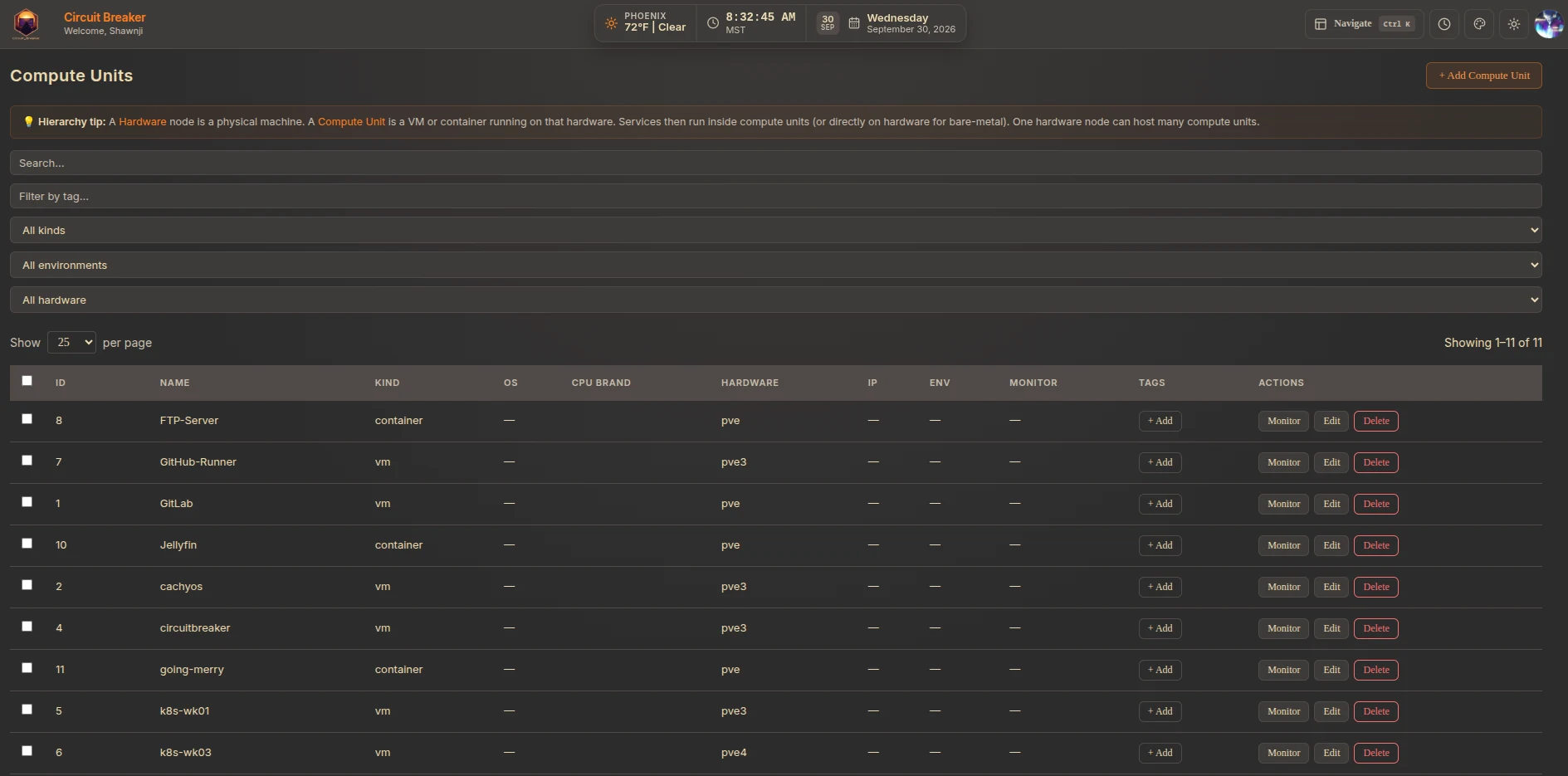The width and height of the screenshot is (1568, 776).
Task: Click the sun weather icon for Phoenix
Action: [611, 23]
